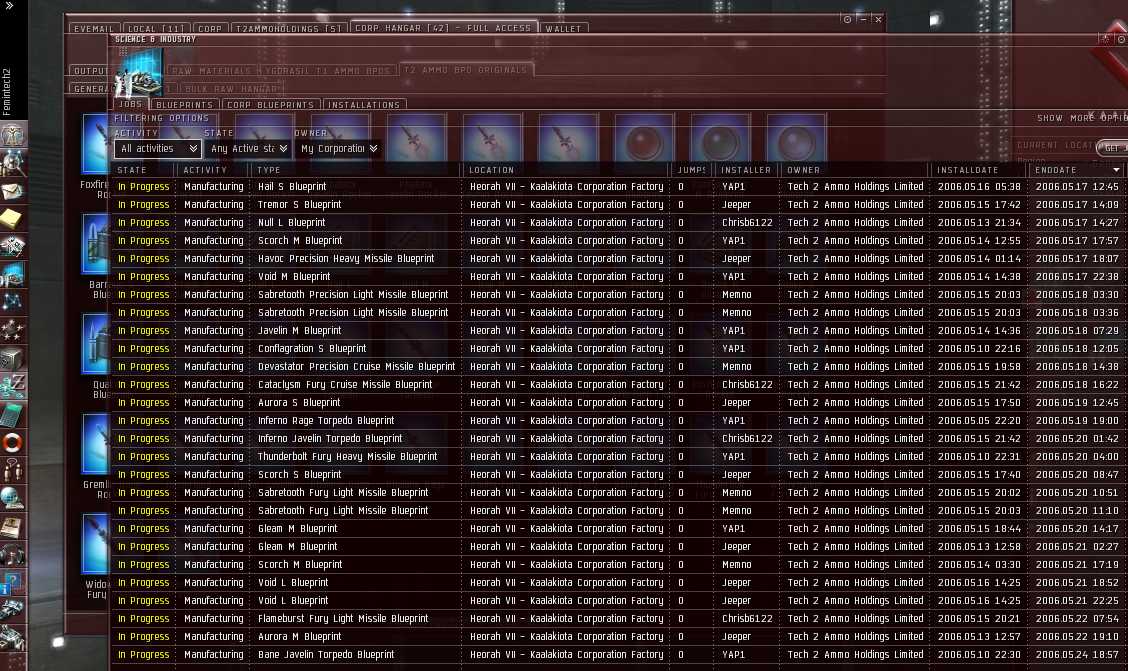
Task: Select Devastator Precision Cruise Missile Blueprint row
Action: (619, 366)
